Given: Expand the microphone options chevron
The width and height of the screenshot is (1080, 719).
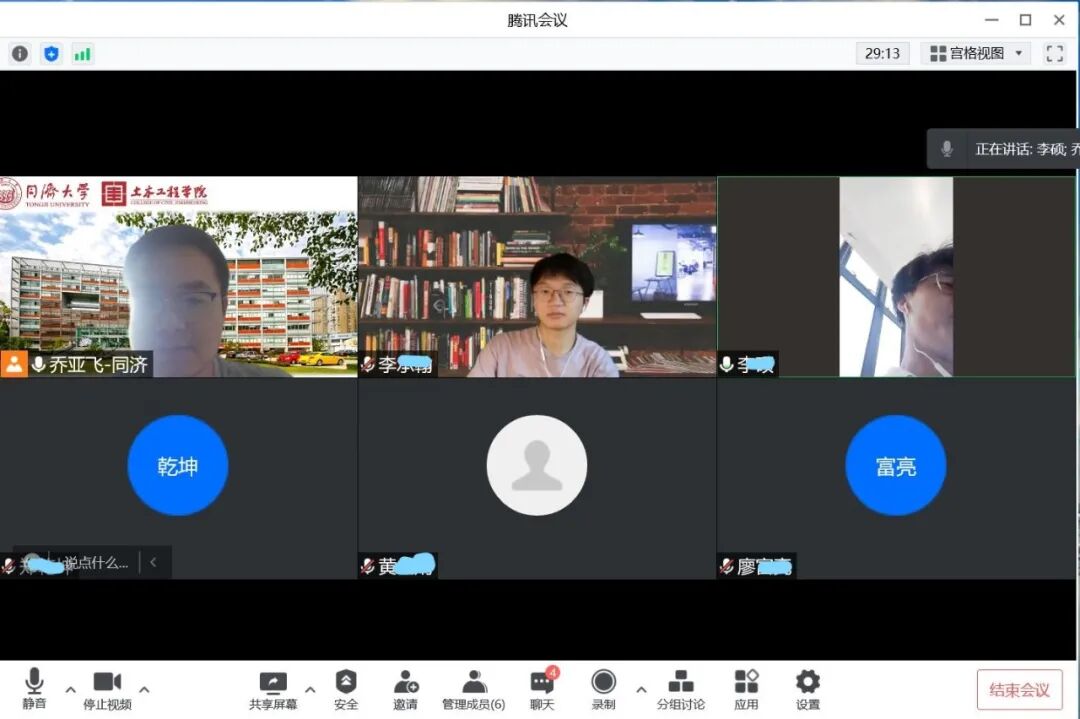Looking at the screenshot, I should (70, 690).
